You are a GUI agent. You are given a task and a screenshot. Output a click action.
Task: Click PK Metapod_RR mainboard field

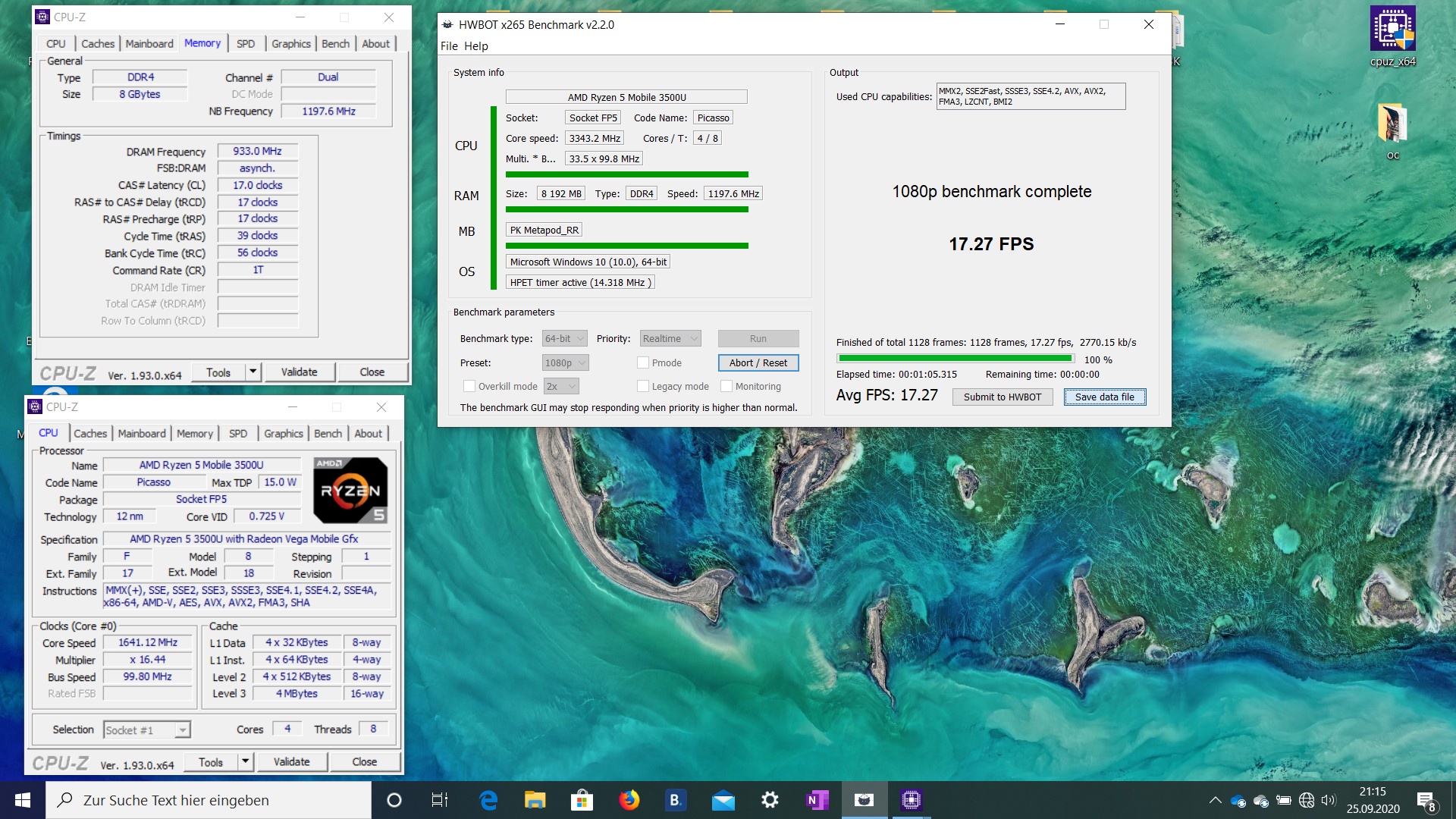[x=544, y=230]
